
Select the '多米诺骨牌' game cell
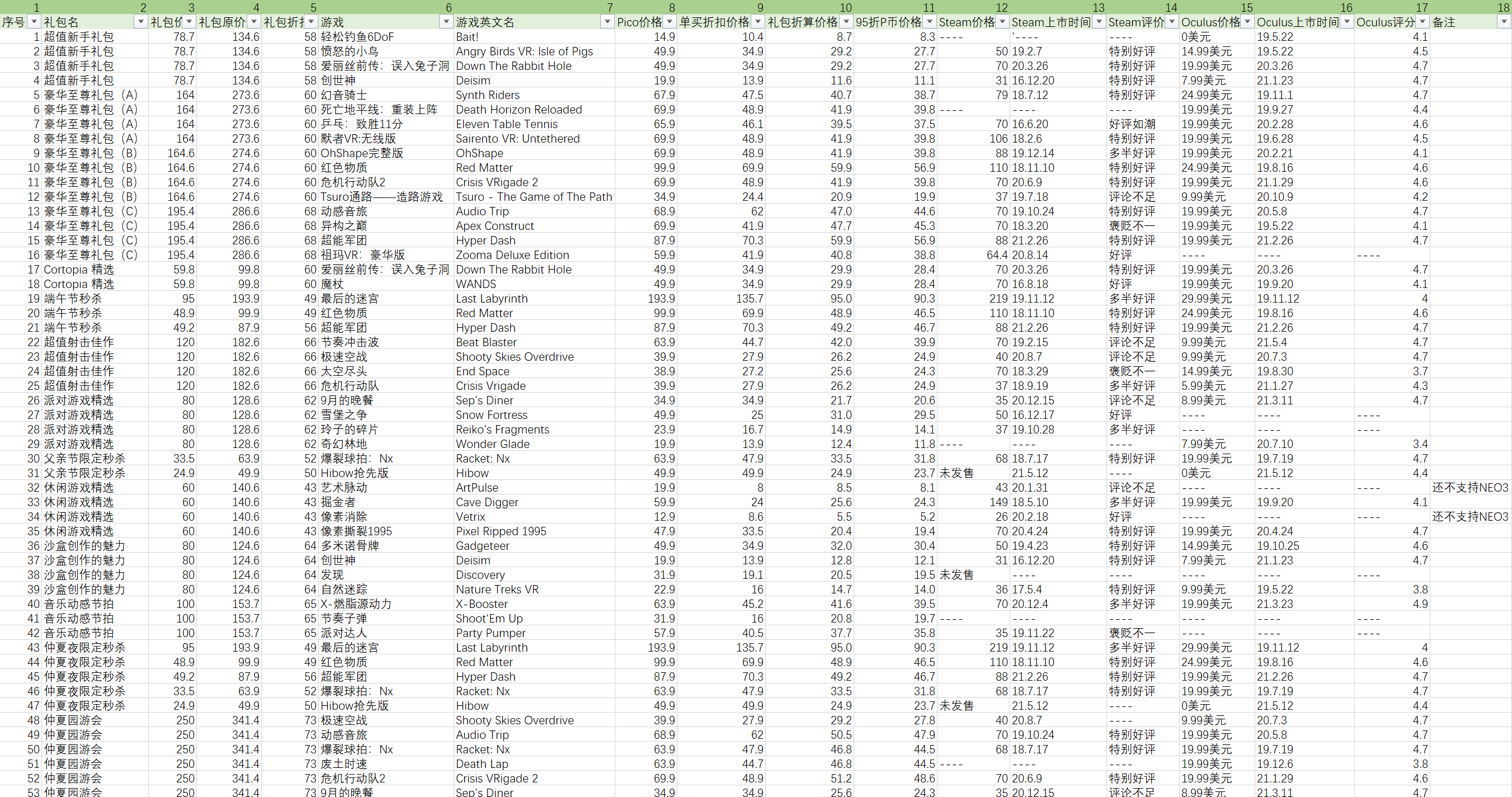(x=386, y=545)
